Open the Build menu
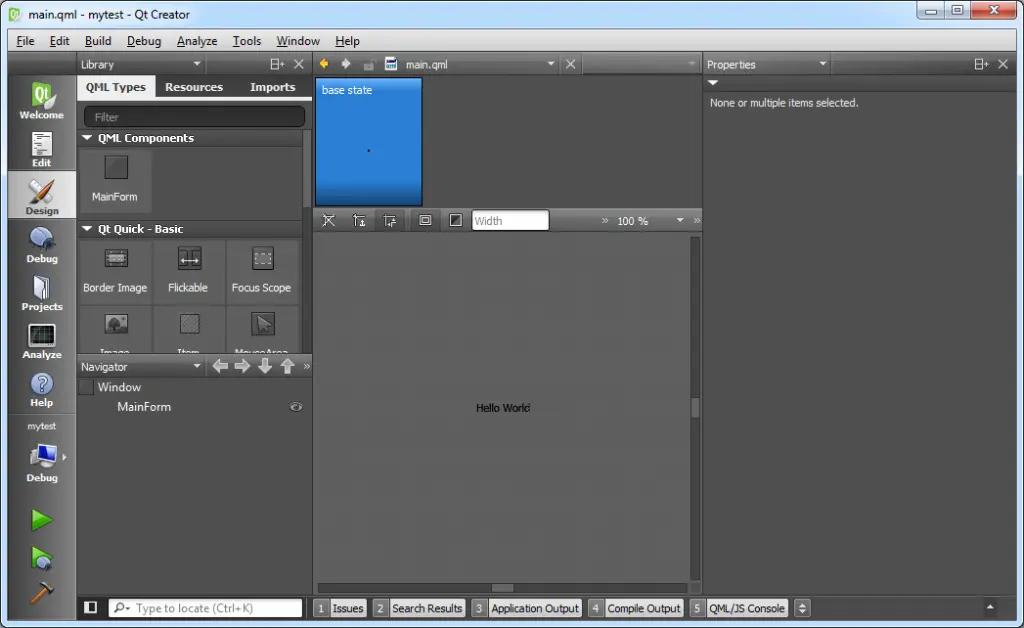1024x628 pixels. tap(98, 41)
